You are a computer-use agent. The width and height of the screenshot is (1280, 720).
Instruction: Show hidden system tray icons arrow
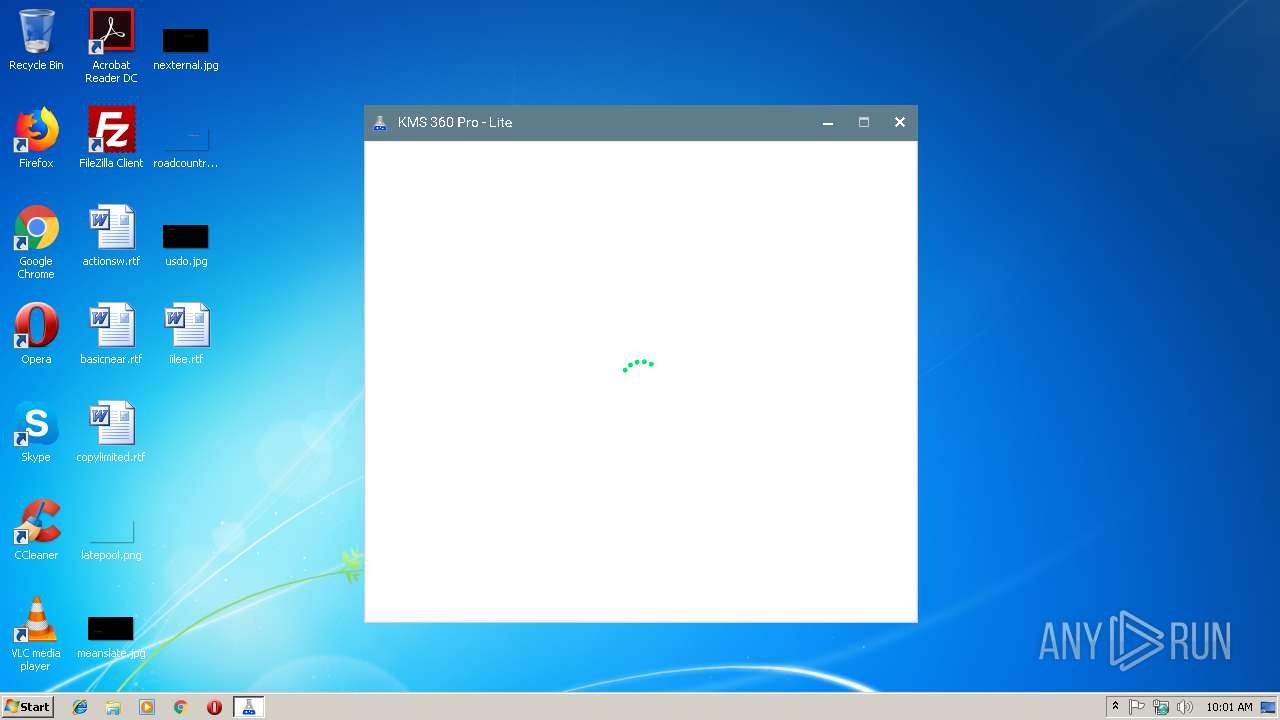tap(1116, 707)
